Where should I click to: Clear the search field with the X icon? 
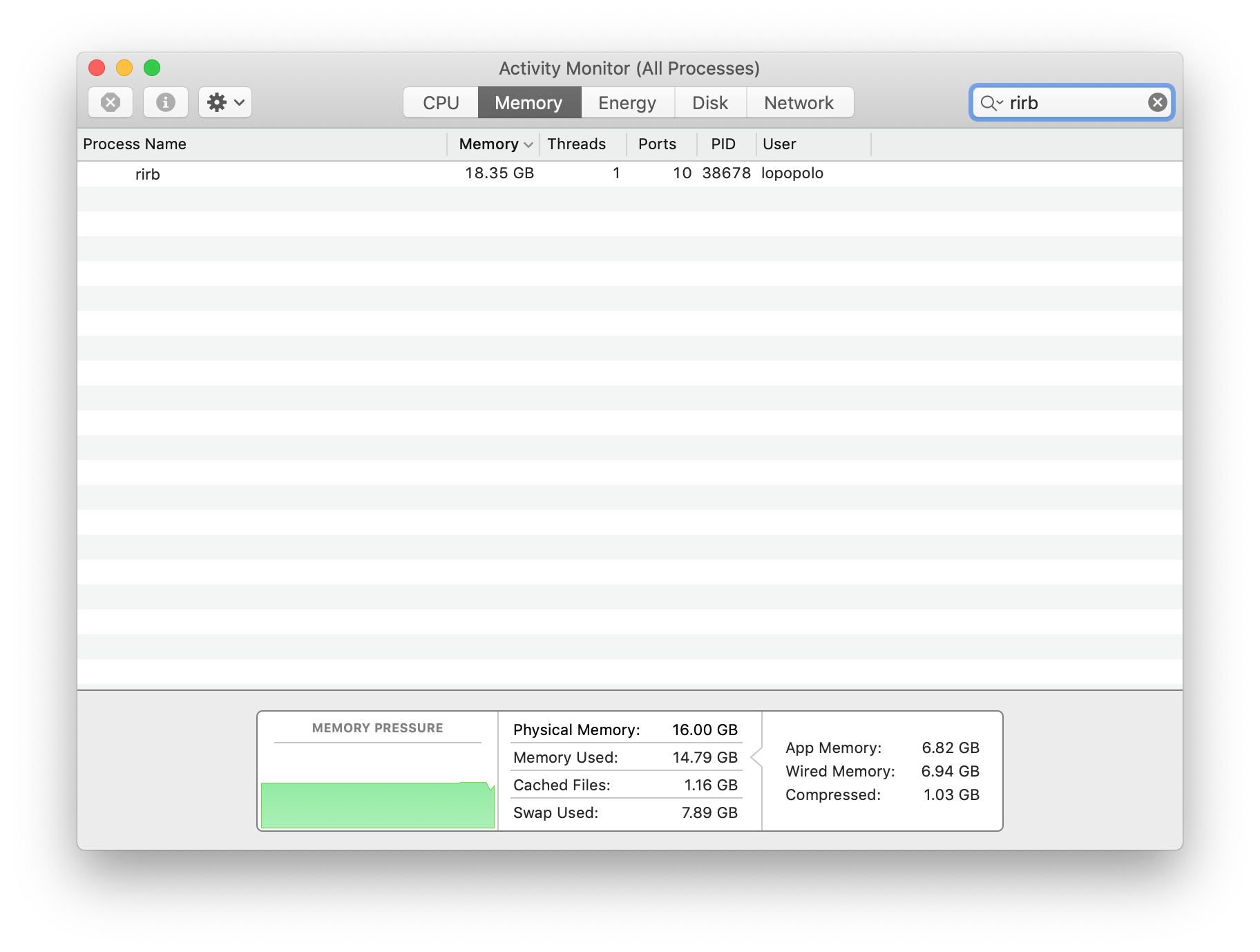tap(1157, 103)
